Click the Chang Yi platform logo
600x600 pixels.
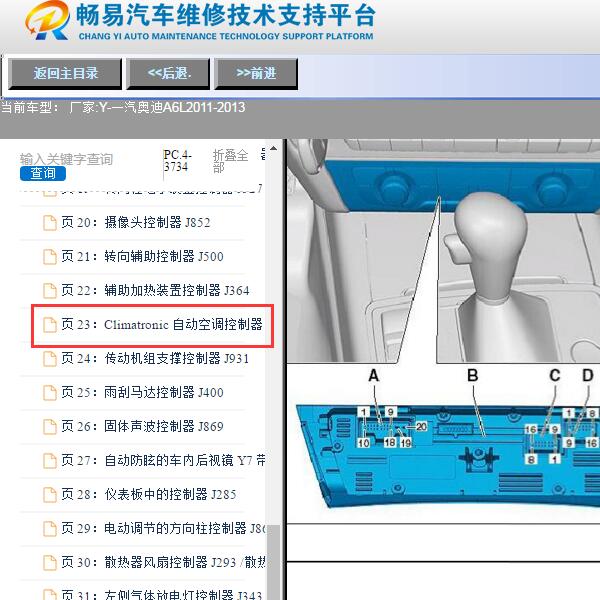tap(47, 21)
